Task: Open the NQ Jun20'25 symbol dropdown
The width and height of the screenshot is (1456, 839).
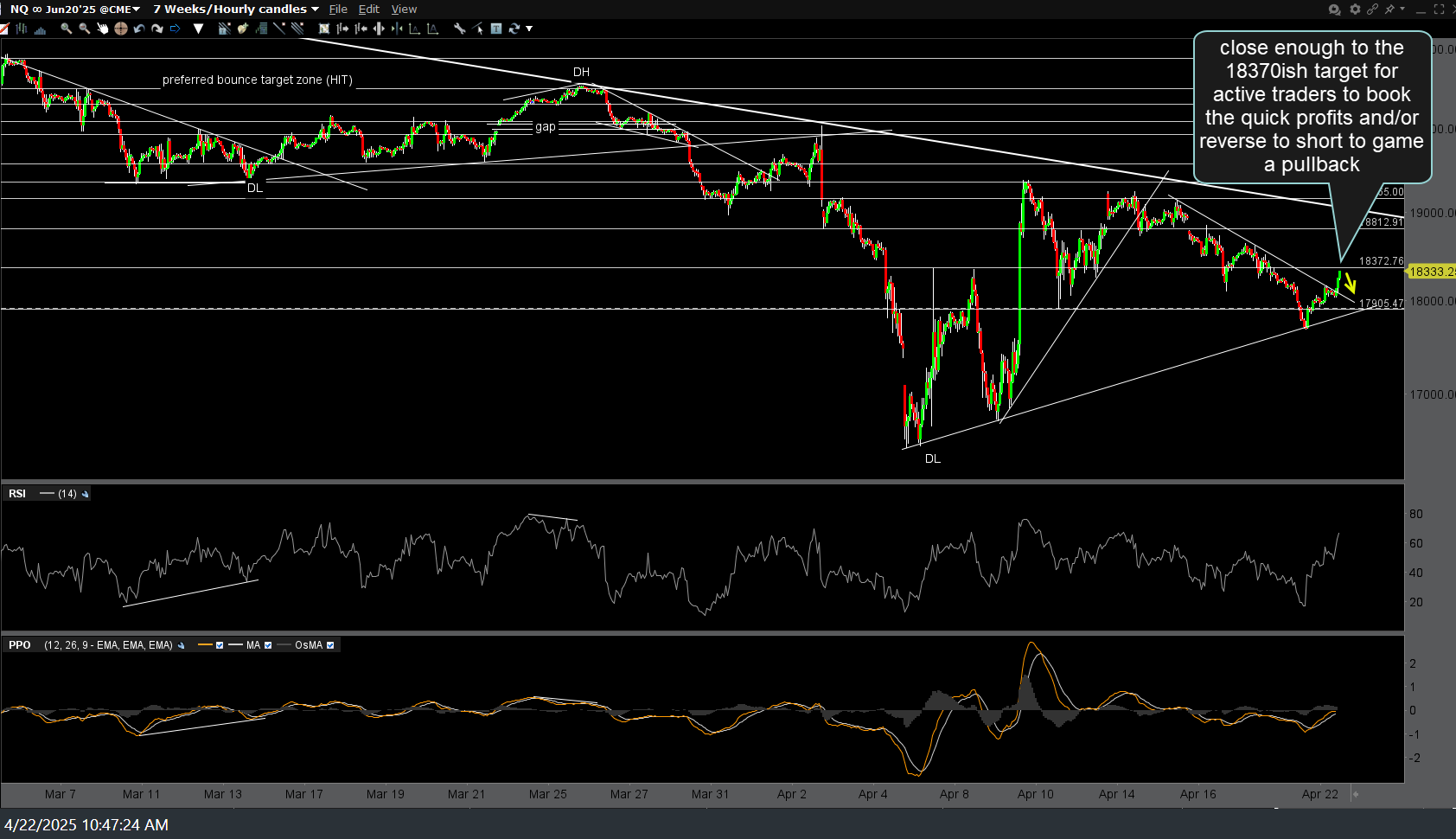Action: tap(136, 10)
